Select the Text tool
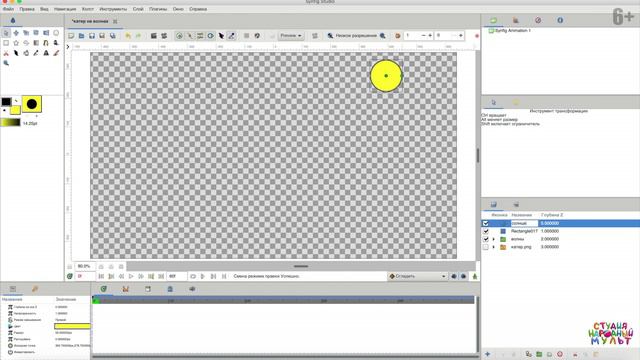The image size is (640, 360). 46,53
